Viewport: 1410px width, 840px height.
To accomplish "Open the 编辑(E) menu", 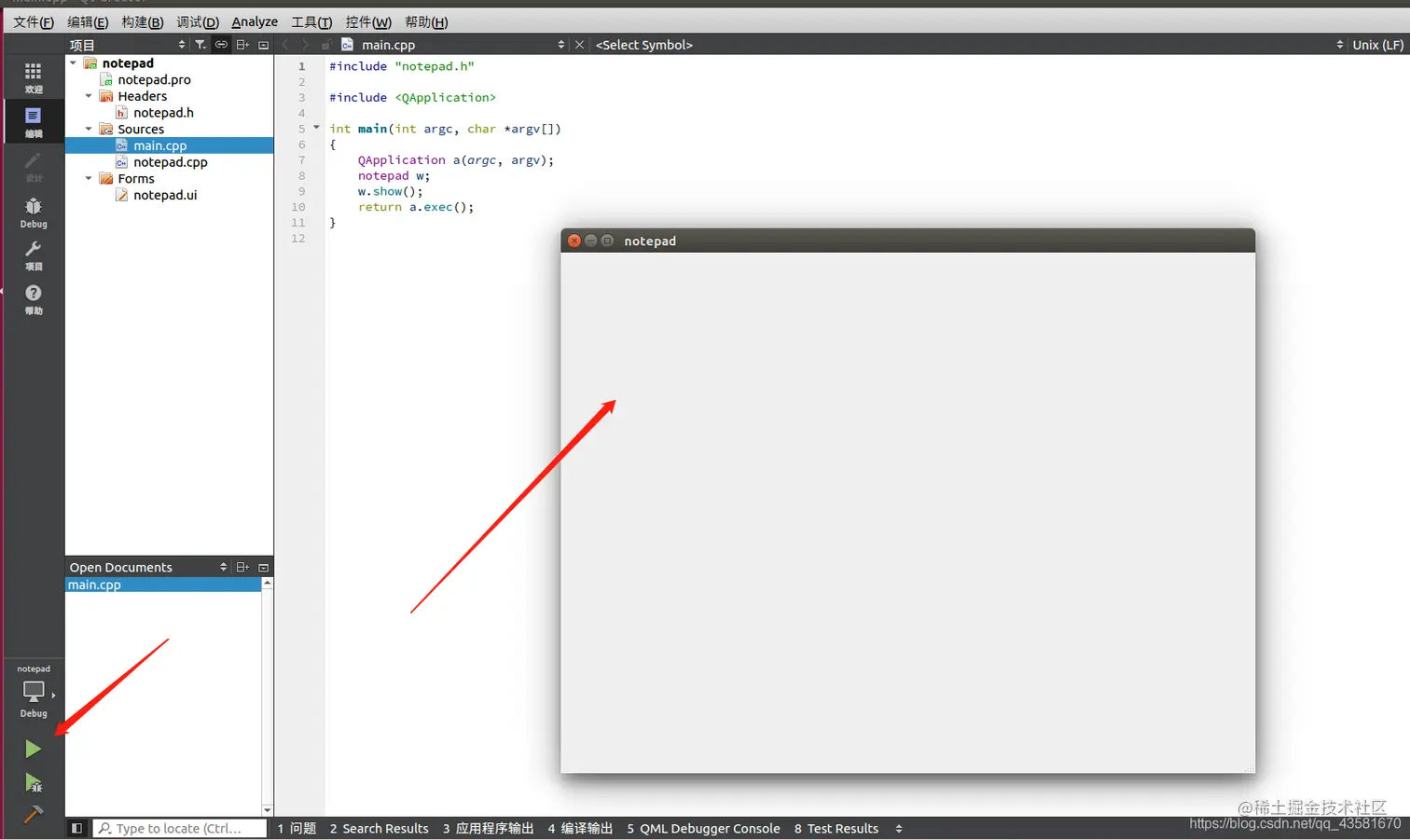I will coord(88,21).
